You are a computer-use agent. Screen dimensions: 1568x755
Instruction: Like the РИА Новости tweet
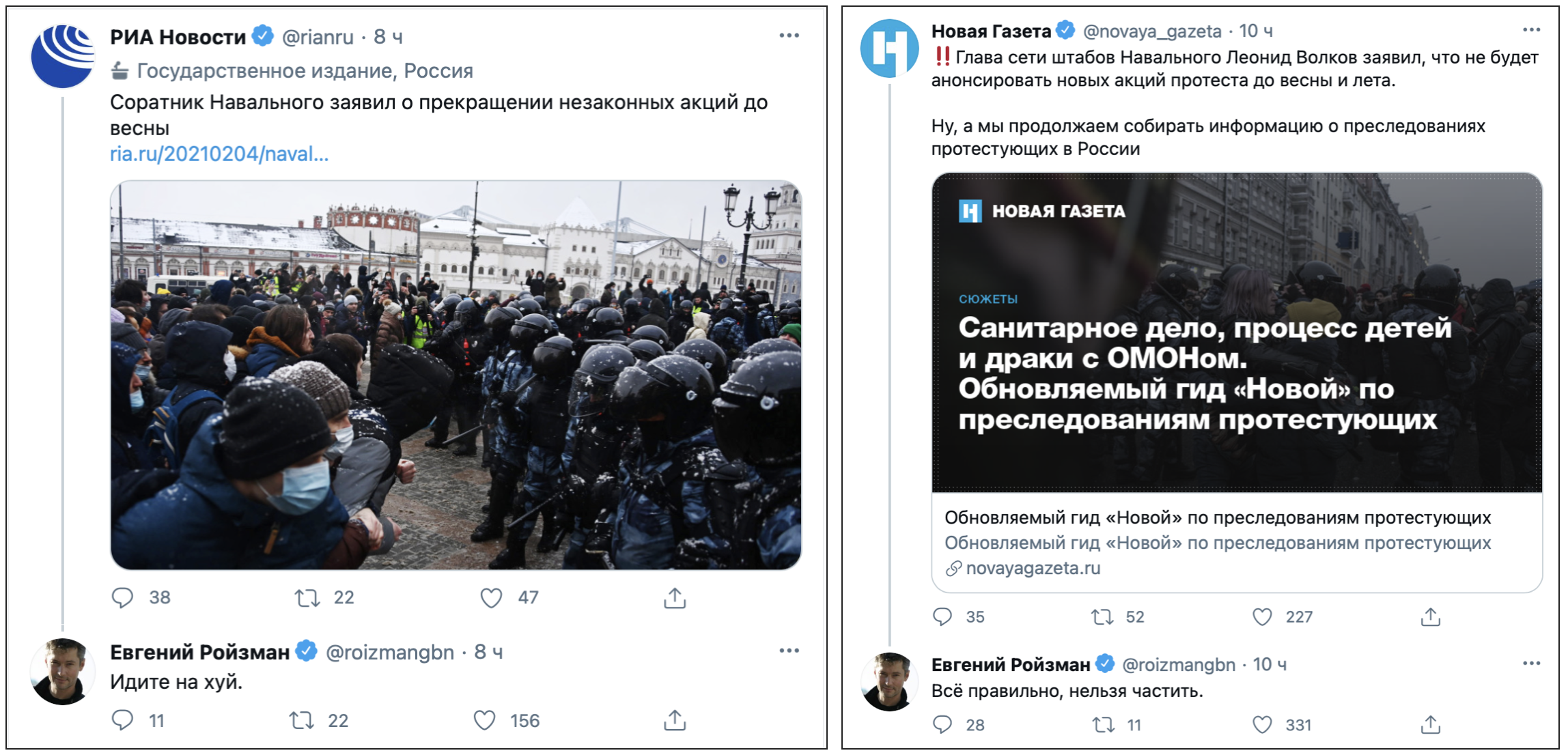click(x=491, y=598)
